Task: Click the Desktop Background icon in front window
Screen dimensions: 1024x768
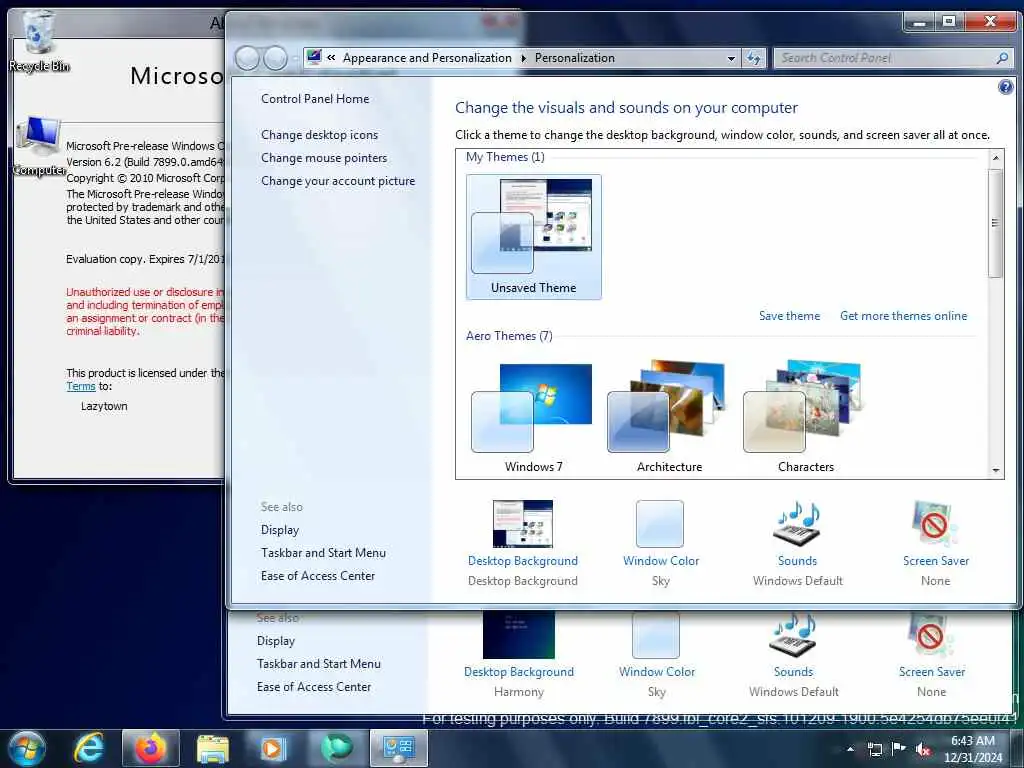Action: 522,523
